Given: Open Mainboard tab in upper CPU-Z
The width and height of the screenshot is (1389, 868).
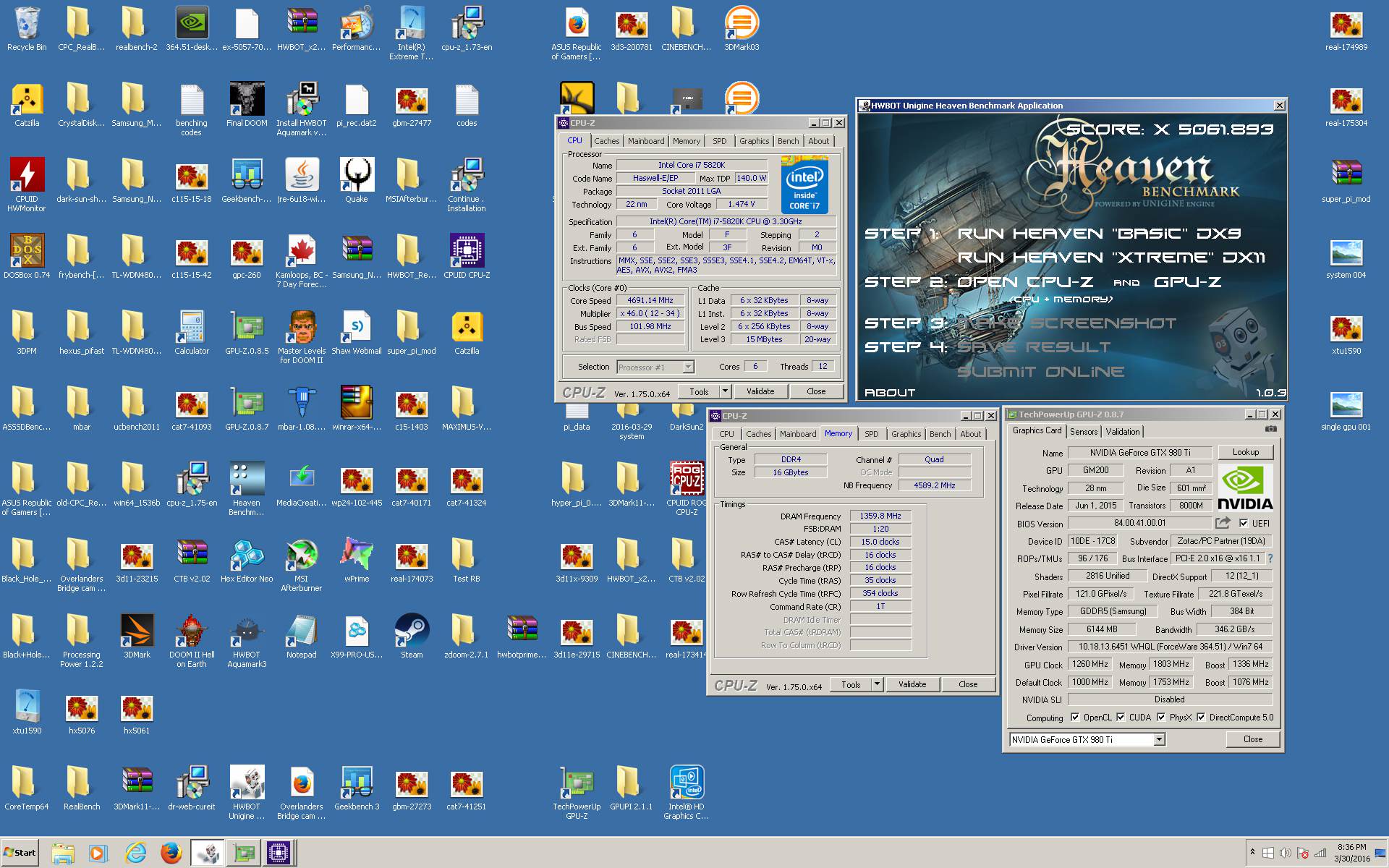Looking at the screenshot, I should 646,141.
